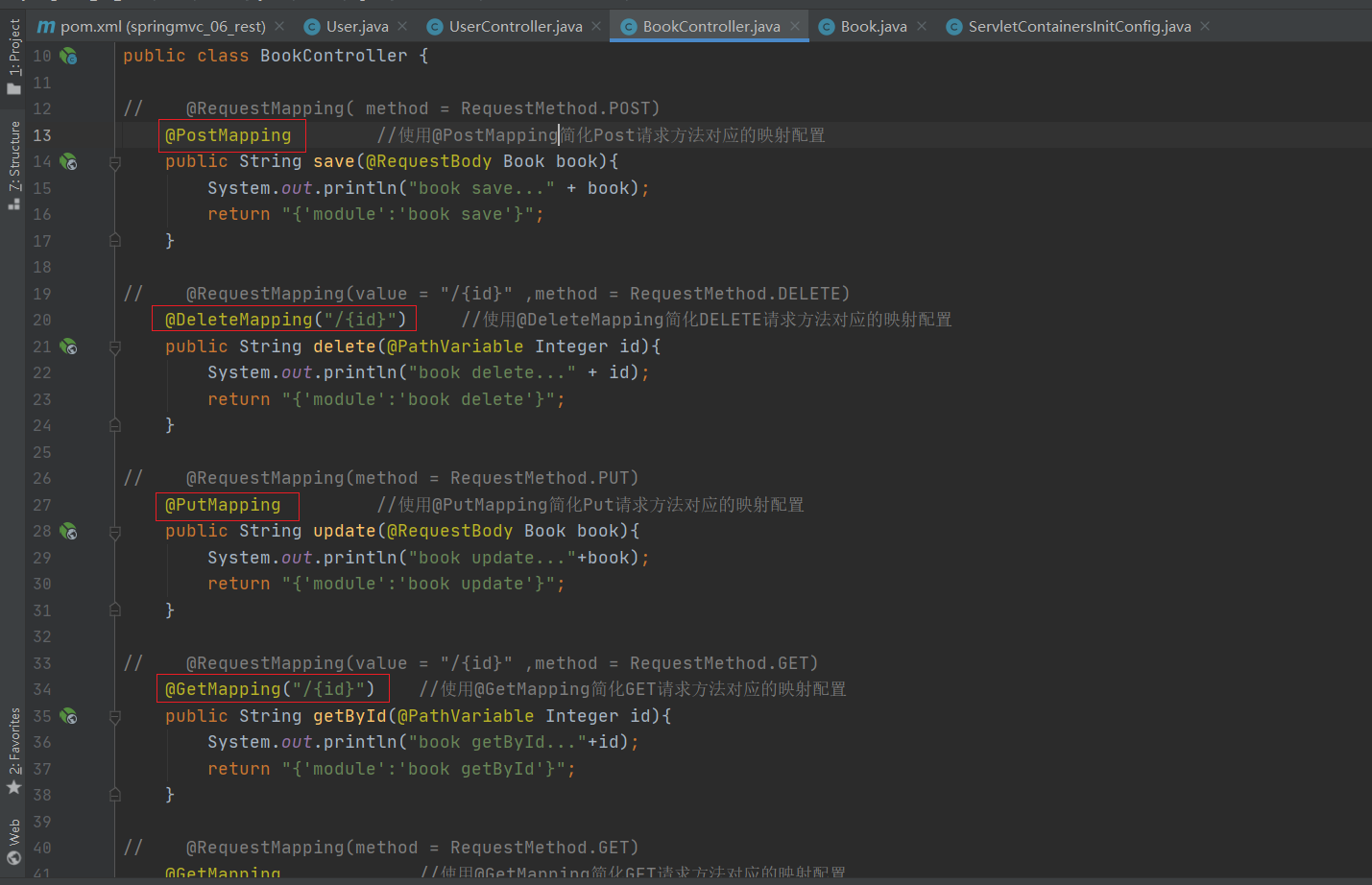1372x885 pixels.
Task: Click the @RequestBody annotation in save parameters
Action: coord(429,161)
